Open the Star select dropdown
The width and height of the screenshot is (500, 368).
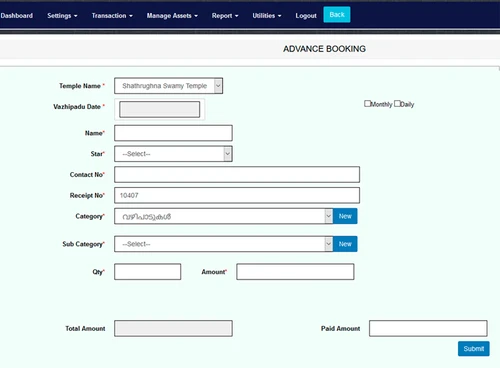173,154
